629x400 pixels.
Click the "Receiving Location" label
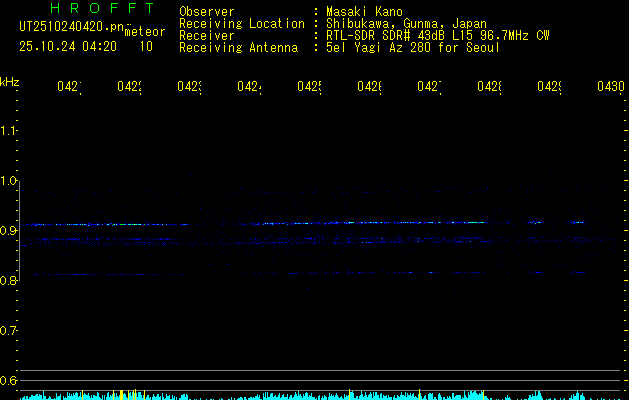tap(242, 24)
